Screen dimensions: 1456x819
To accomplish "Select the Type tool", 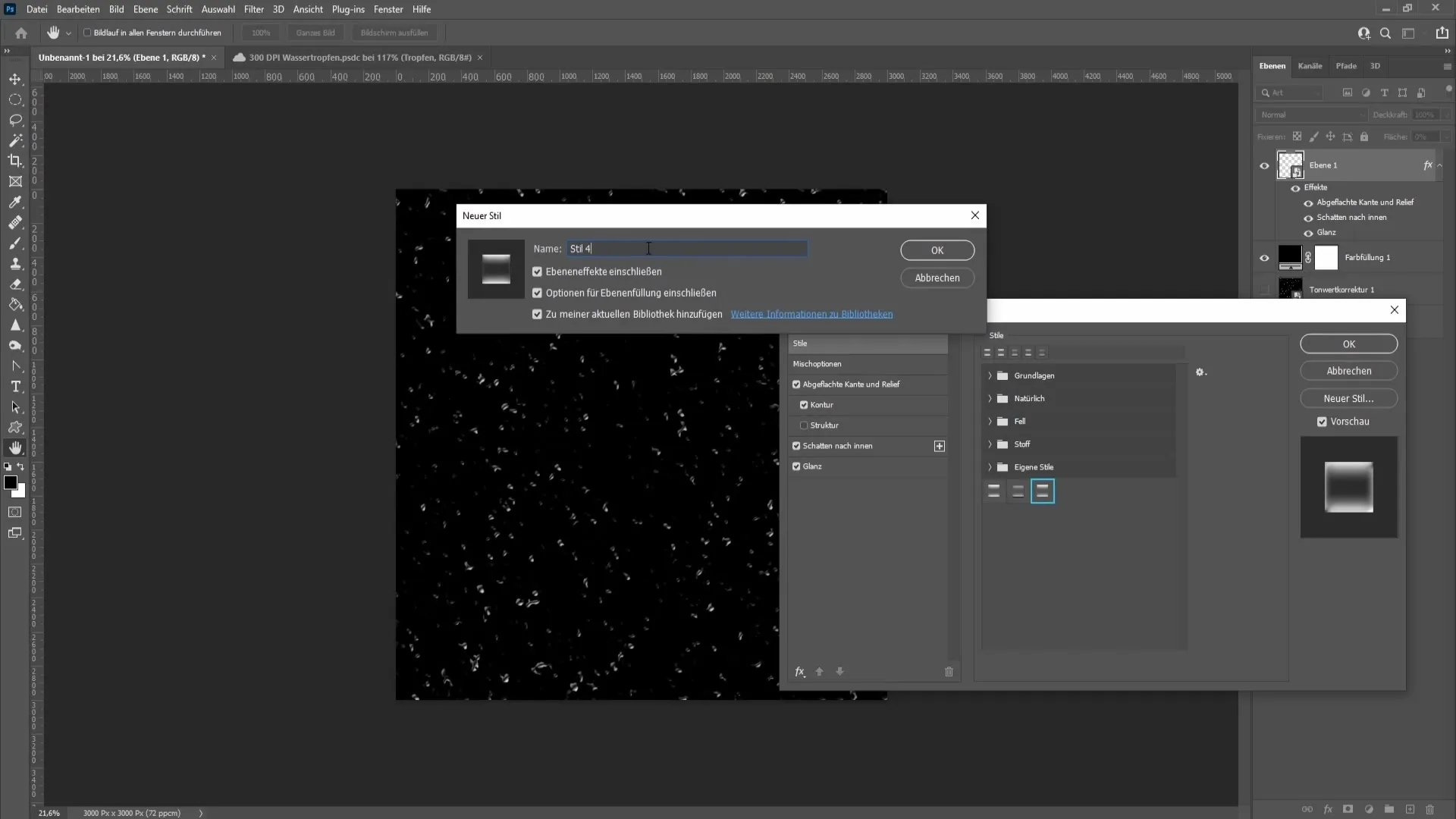I will (15, 387).
